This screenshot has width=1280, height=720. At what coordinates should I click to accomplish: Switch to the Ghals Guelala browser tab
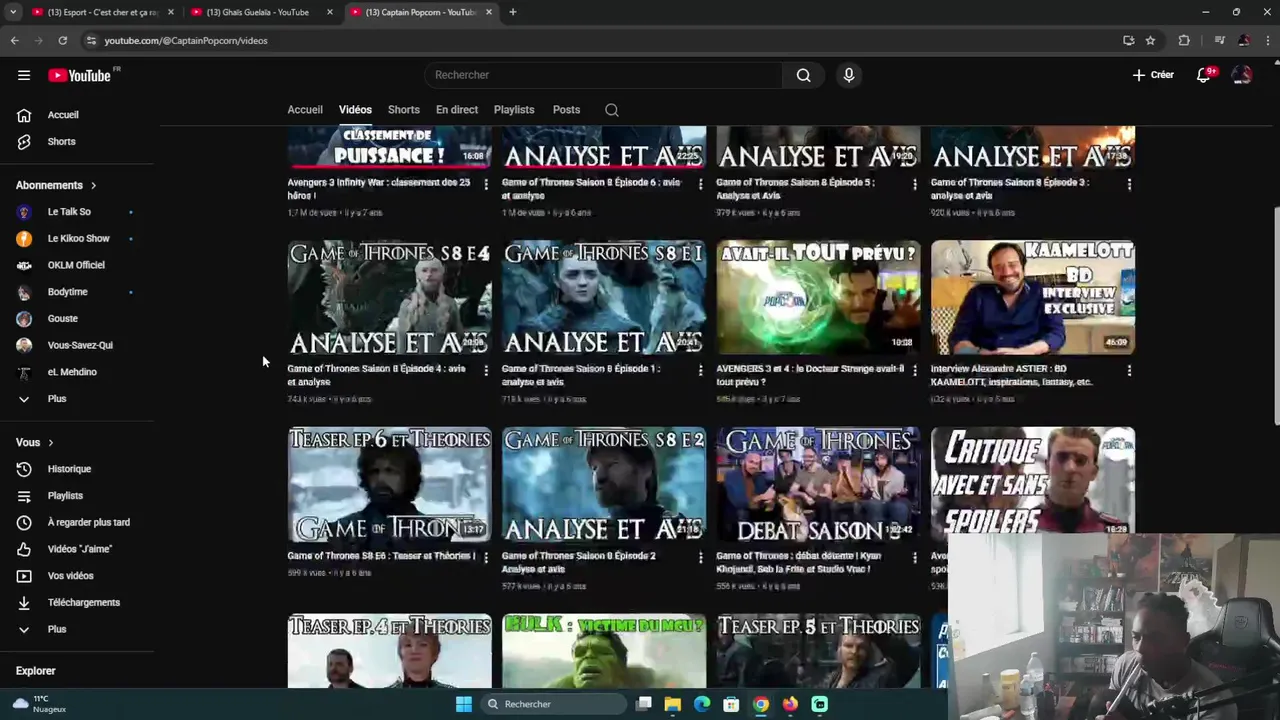261,12
